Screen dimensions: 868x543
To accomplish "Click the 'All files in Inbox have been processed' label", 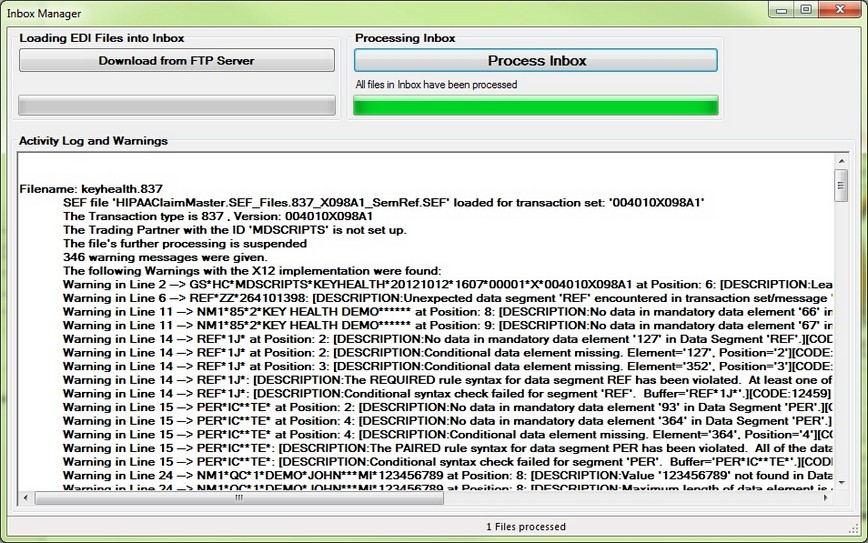I will pyautogui.click(x=436, y=85).
